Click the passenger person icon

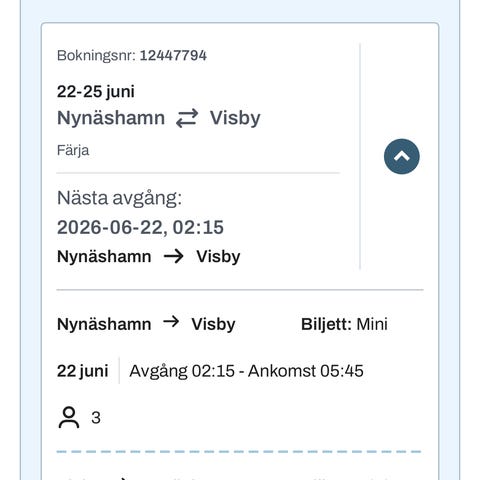pyautogui.click(x=69, y=417)
